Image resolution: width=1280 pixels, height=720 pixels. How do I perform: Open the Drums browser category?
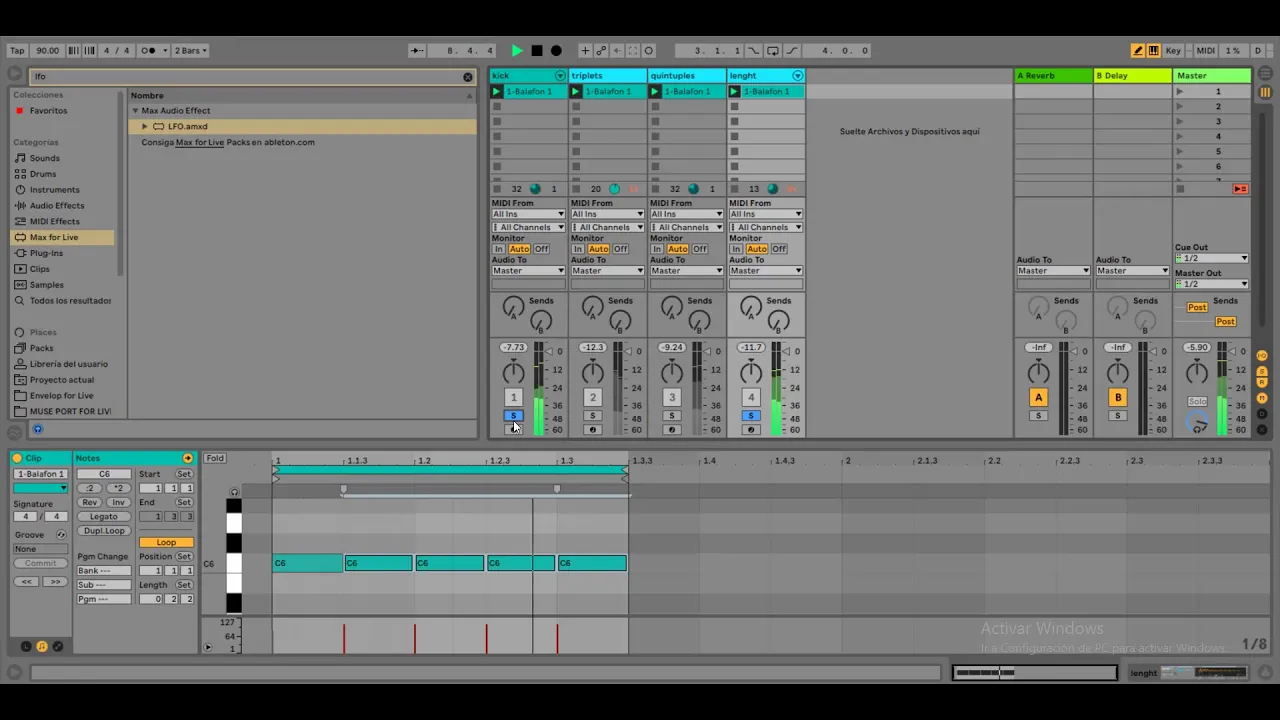pyautogui.click(x=43, y=174)
